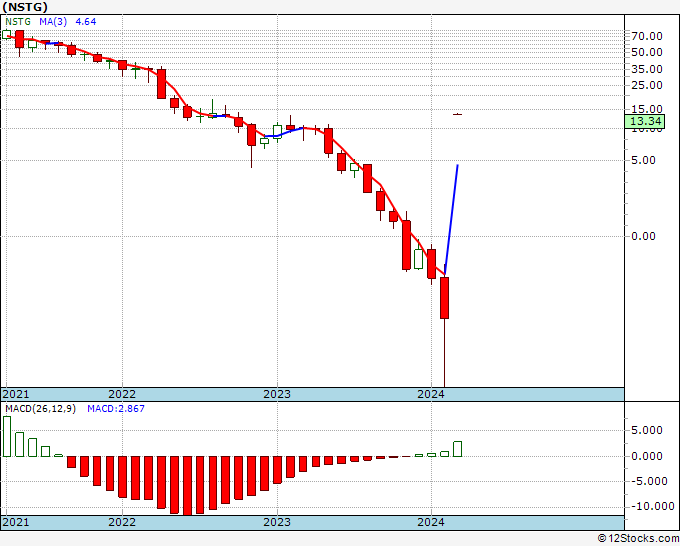The image size is (680, 546).
Task: Click the 35.00 price axis label
Action: click(647, 69)
